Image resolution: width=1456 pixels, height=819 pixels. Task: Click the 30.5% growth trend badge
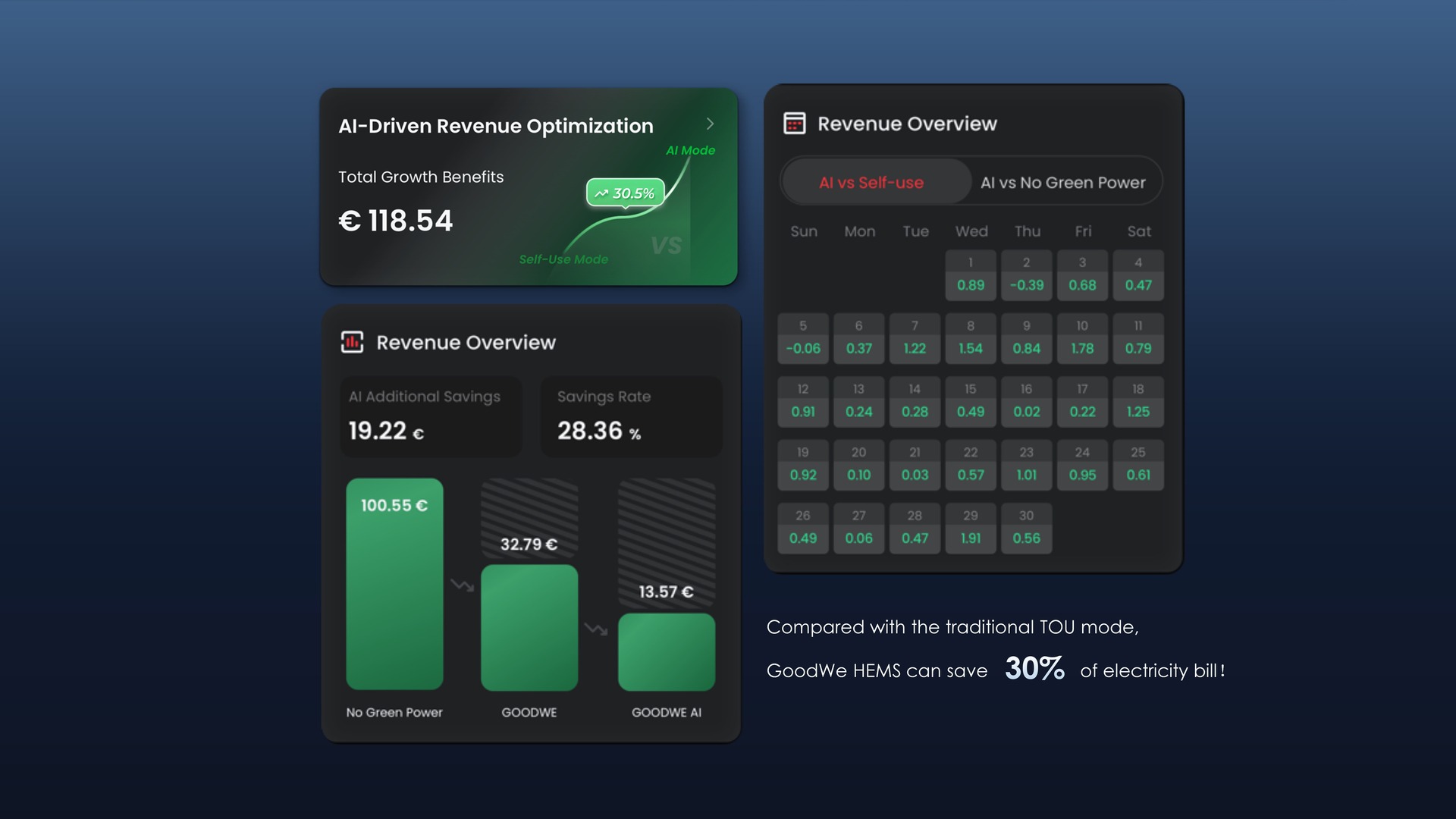coord(625,193)
